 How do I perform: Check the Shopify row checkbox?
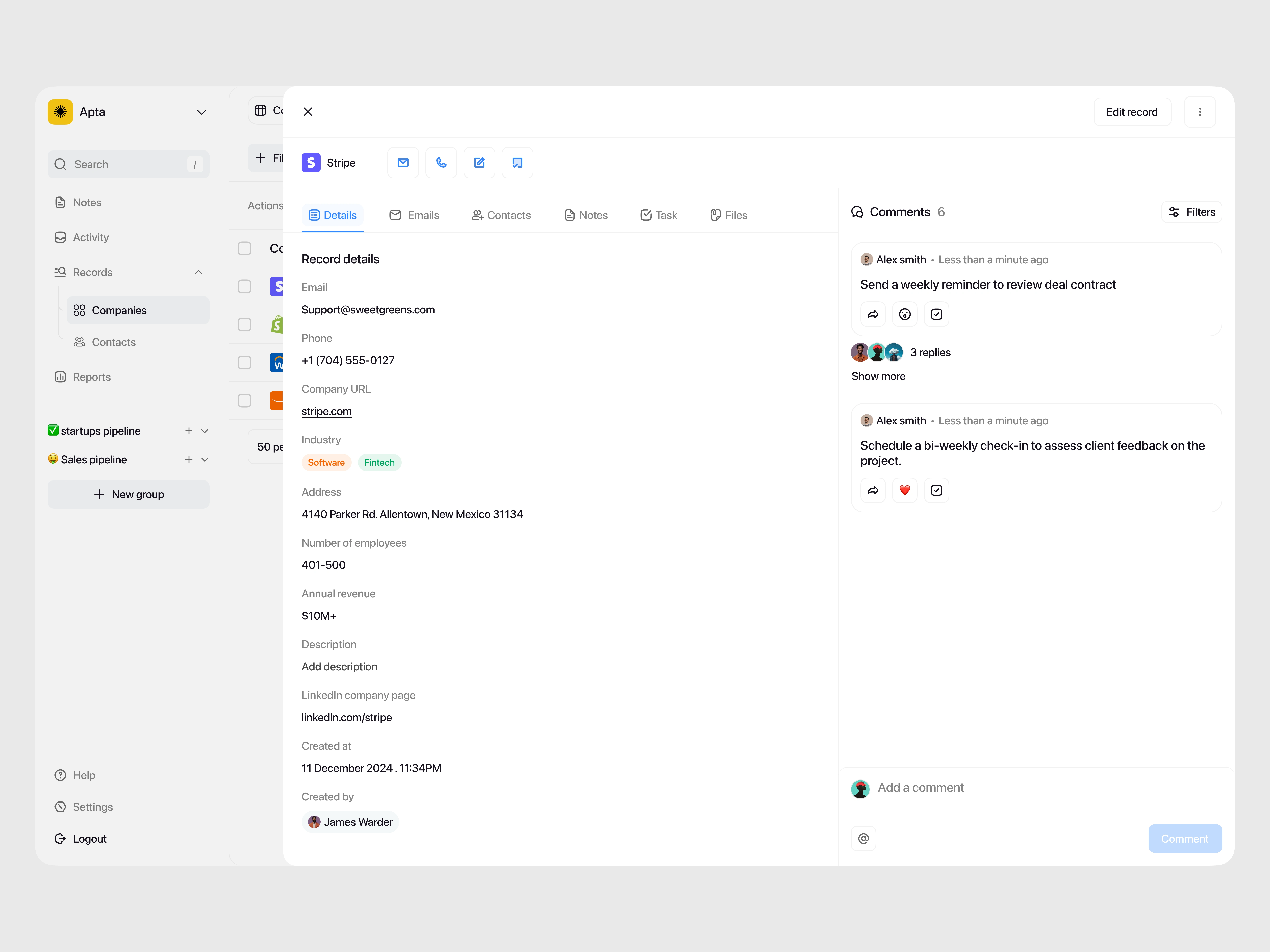(245, 325)
